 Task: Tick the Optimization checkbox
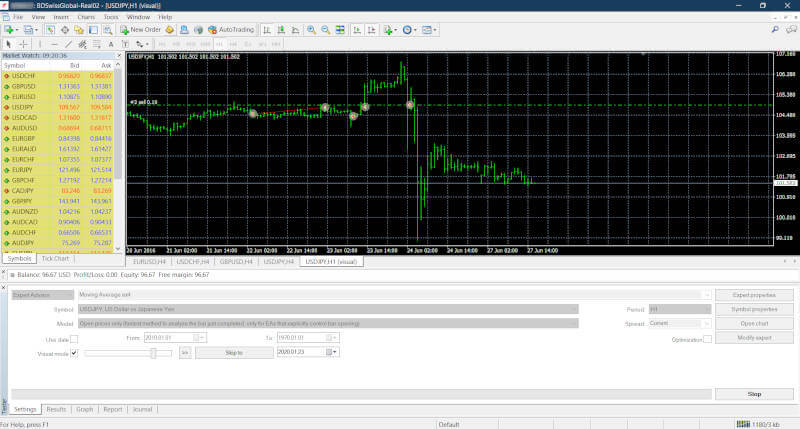tap(707, 339)
